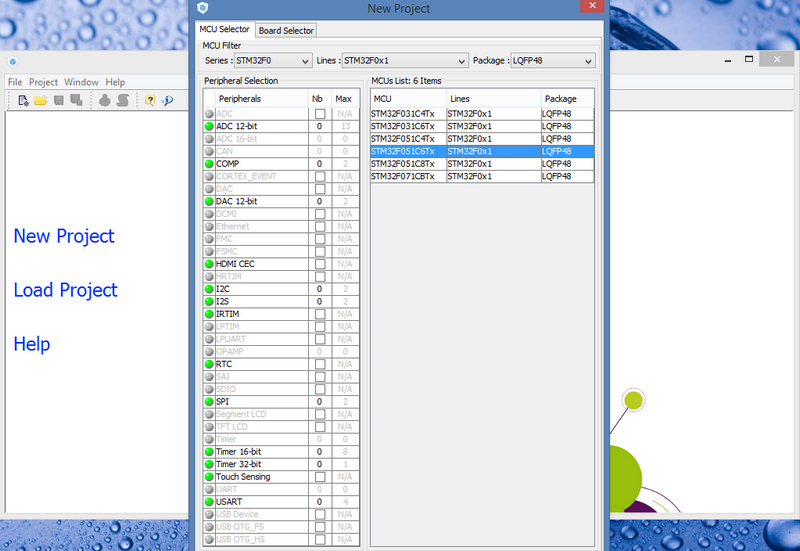
Task: Click the green status dot beside Timer 32-bit
Action: coord(209,464)
